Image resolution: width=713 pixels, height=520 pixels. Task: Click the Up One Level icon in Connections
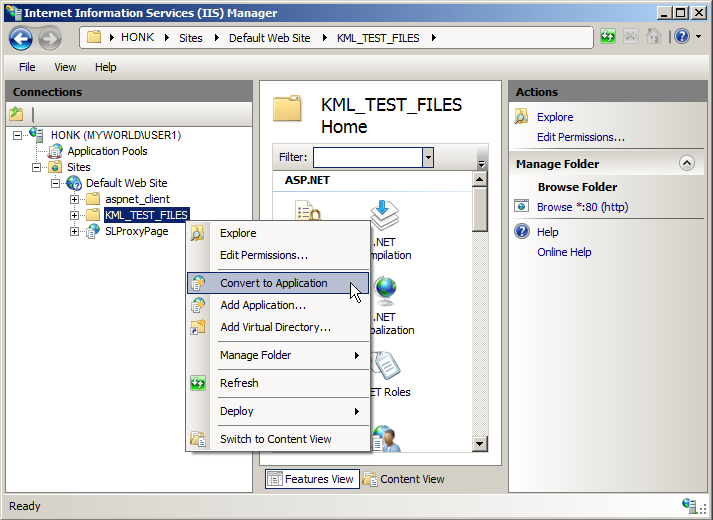point(16,114)
